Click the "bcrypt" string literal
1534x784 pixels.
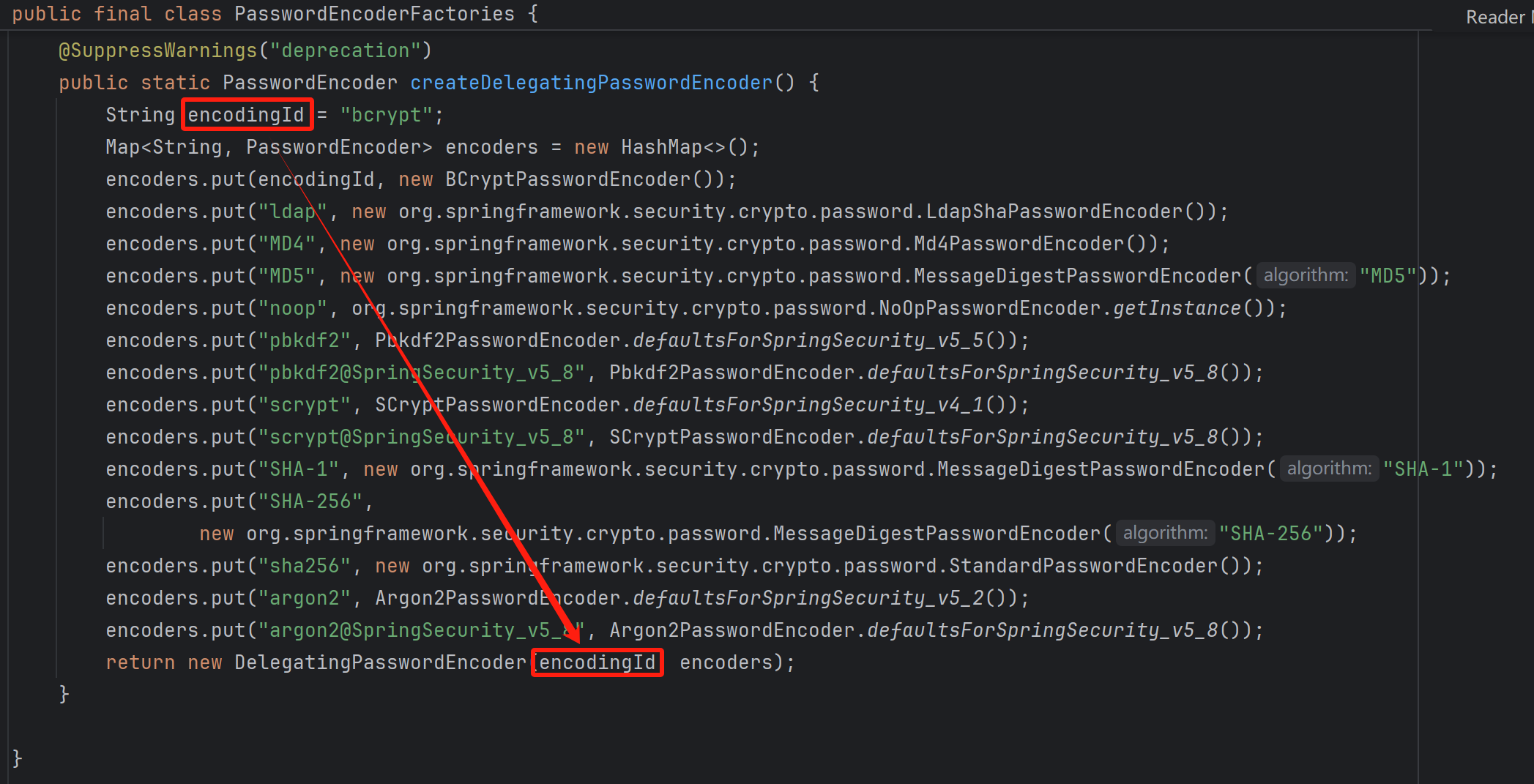(x=386, y=115)
